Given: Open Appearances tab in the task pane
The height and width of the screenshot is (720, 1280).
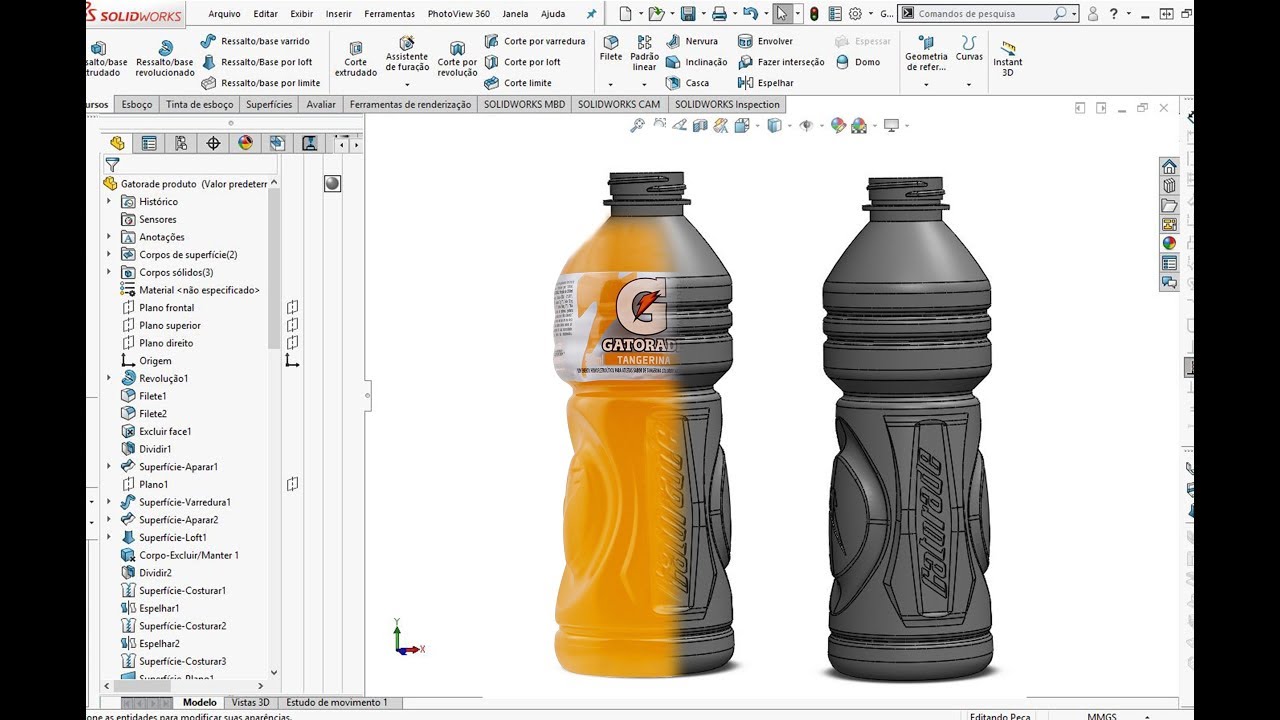Looking at the screenshot, I should coord(1168,243).
